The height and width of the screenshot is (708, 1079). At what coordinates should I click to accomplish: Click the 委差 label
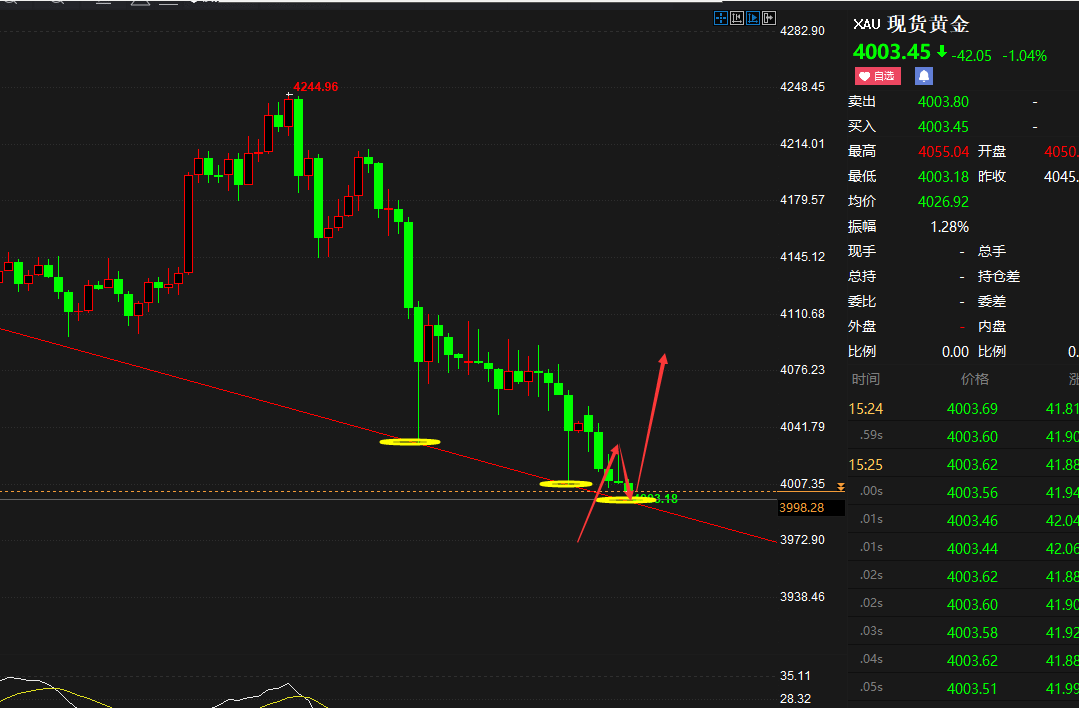point(992,301)
